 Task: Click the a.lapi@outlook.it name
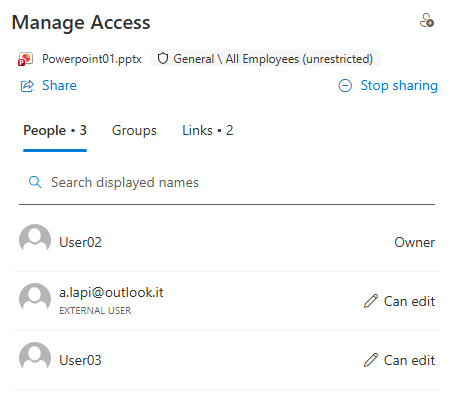point(111,293)
